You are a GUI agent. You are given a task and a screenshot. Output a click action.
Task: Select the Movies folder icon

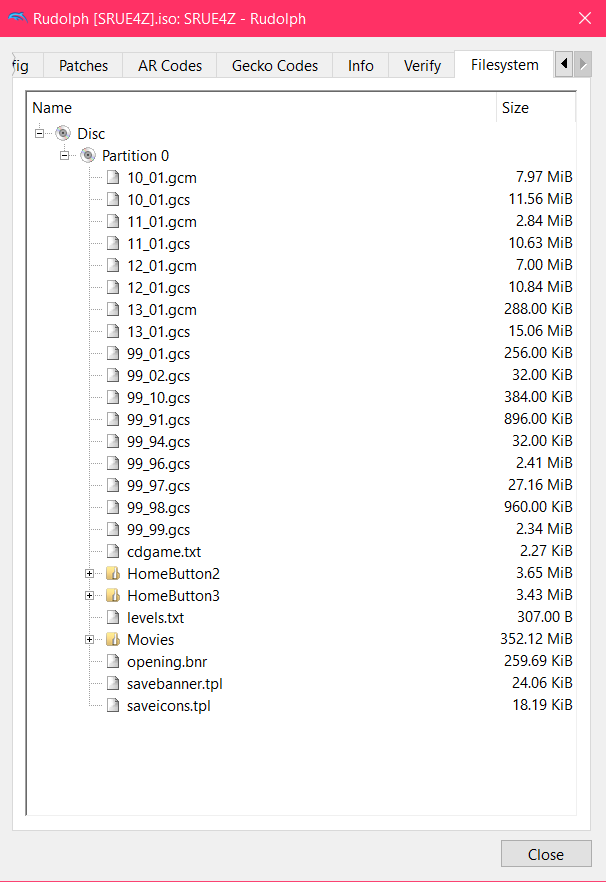tap(113, 640)
